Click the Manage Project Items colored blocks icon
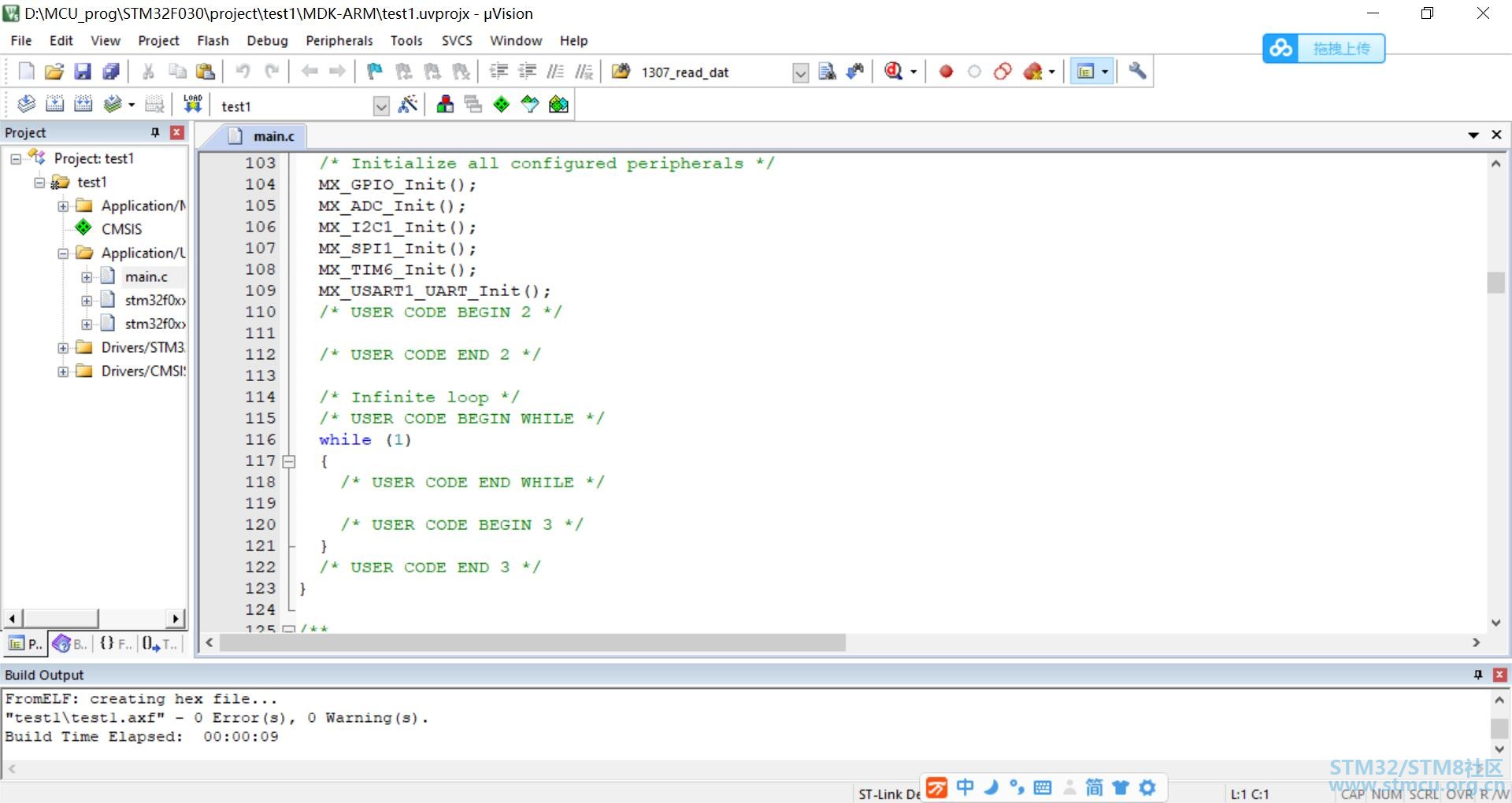Viewport: 1512px width, 803px height. click(445, 105)
